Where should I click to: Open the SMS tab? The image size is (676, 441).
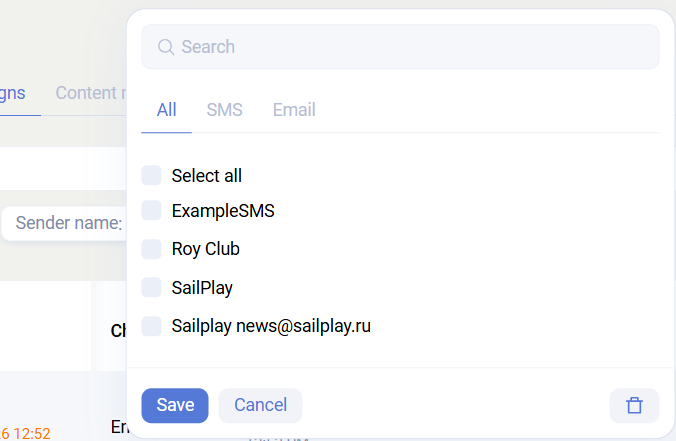[224, 110]
